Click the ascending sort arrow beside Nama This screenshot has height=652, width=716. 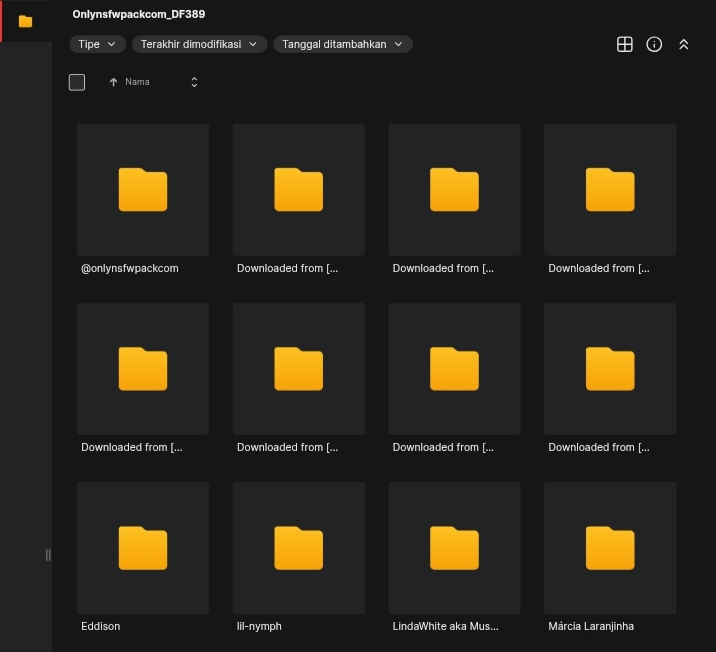113,82
